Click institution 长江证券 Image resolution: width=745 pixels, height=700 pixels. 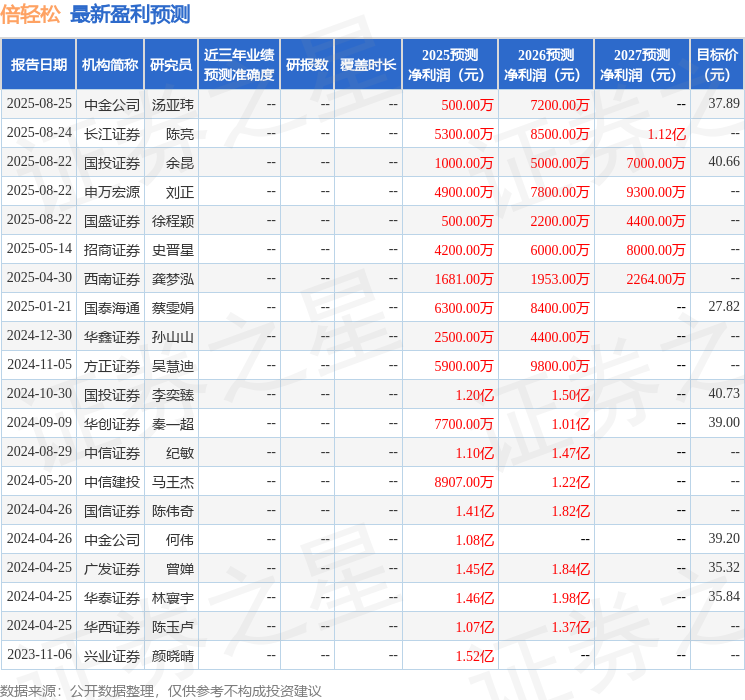(x=112, y=134)
